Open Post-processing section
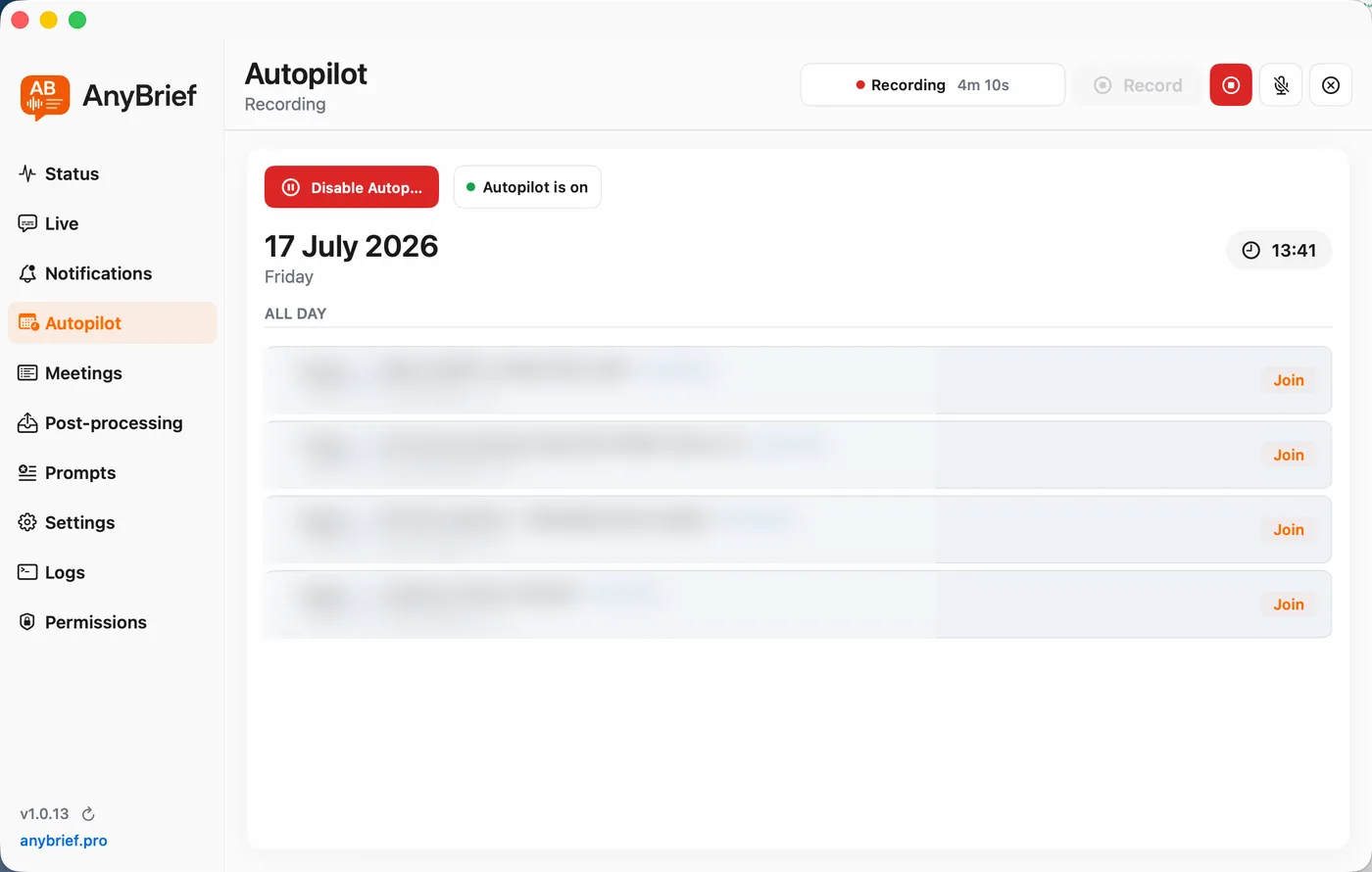1372x872 pixels. [112, 423]
